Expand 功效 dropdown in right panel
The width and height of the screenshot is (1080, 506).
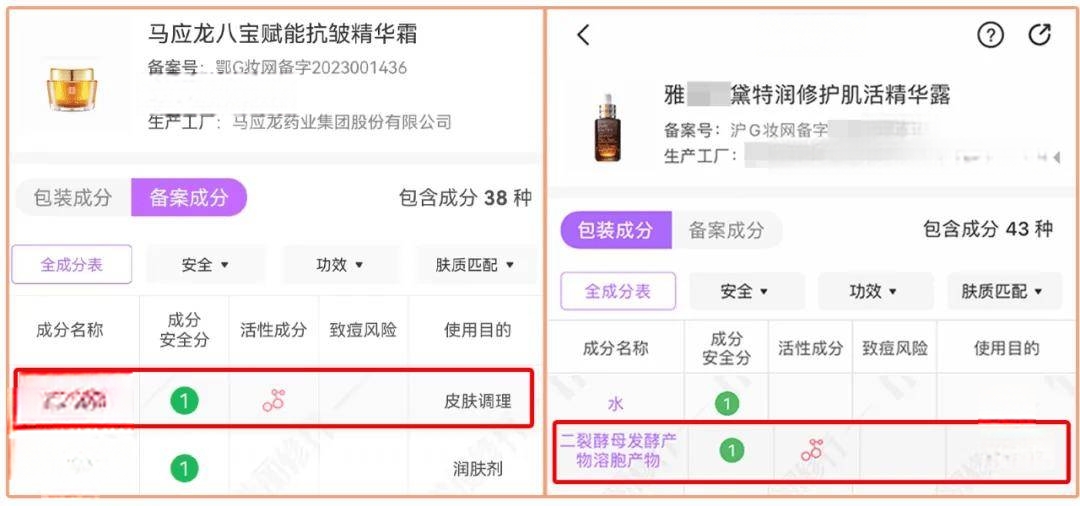pos(874,291)
